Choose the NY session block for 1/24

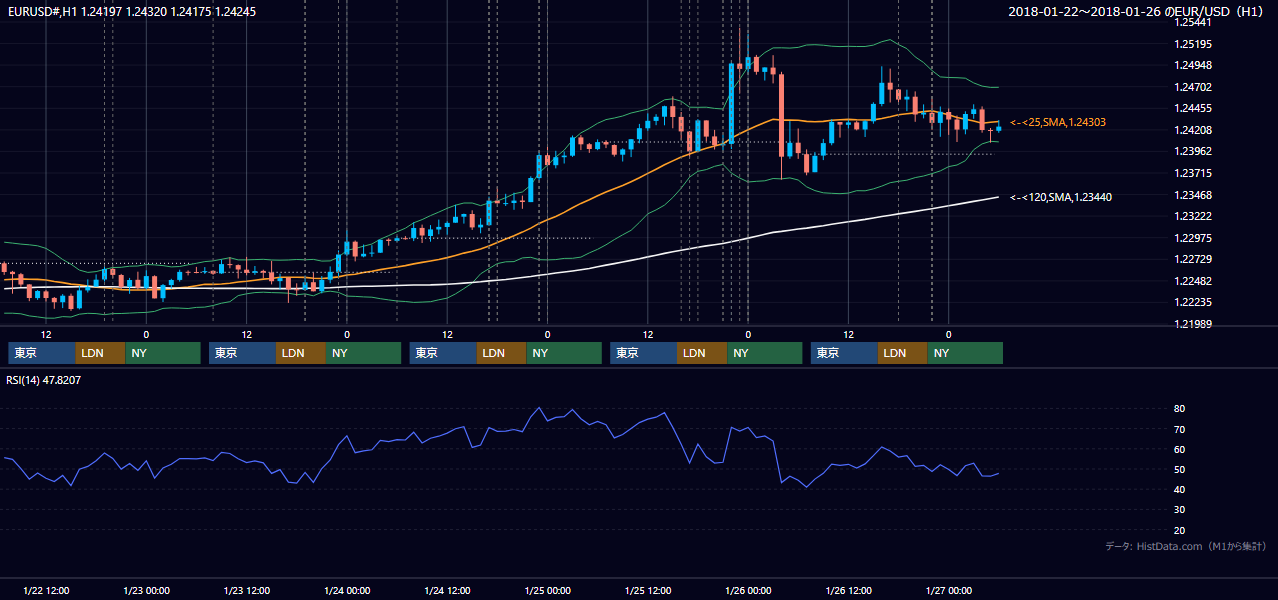pyautogui.click(x=564, y=353)
